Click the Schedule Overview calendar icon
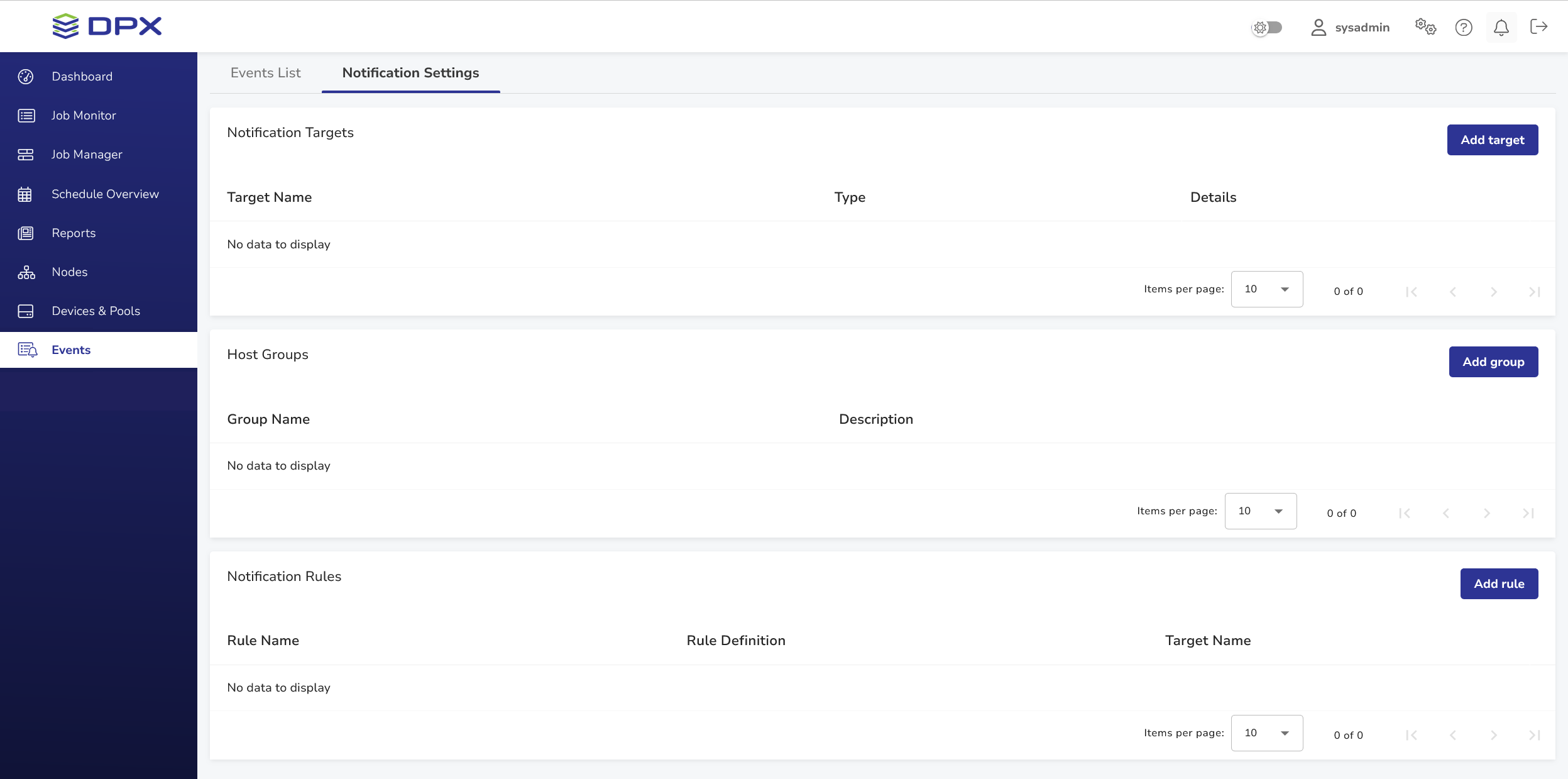Image resolution: width=1568 pixels, height=779 pixels. (25, 194)
